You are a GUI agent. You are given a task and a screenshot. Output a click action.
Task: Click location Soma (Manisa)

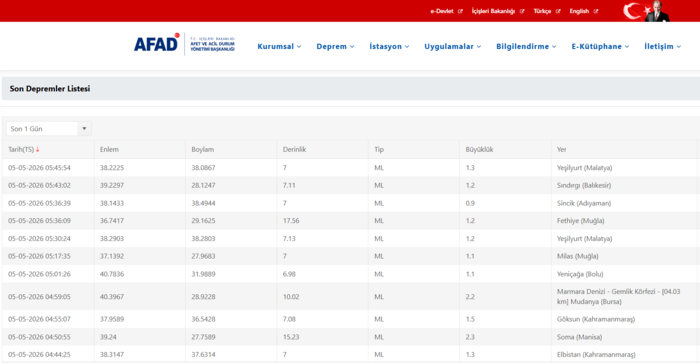point(579,337)
